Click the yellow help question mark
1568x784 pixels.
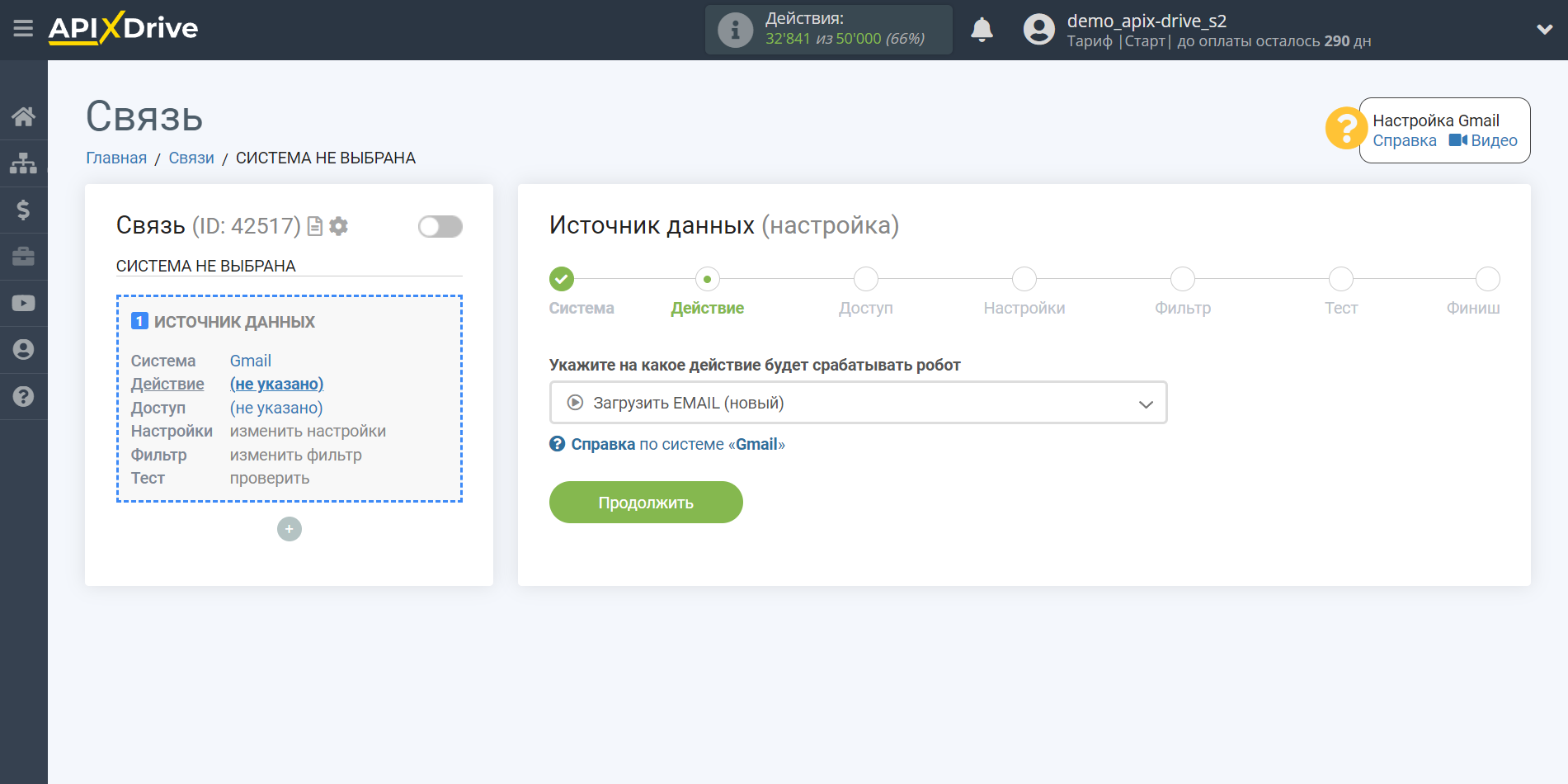[x=1346, y=129]
